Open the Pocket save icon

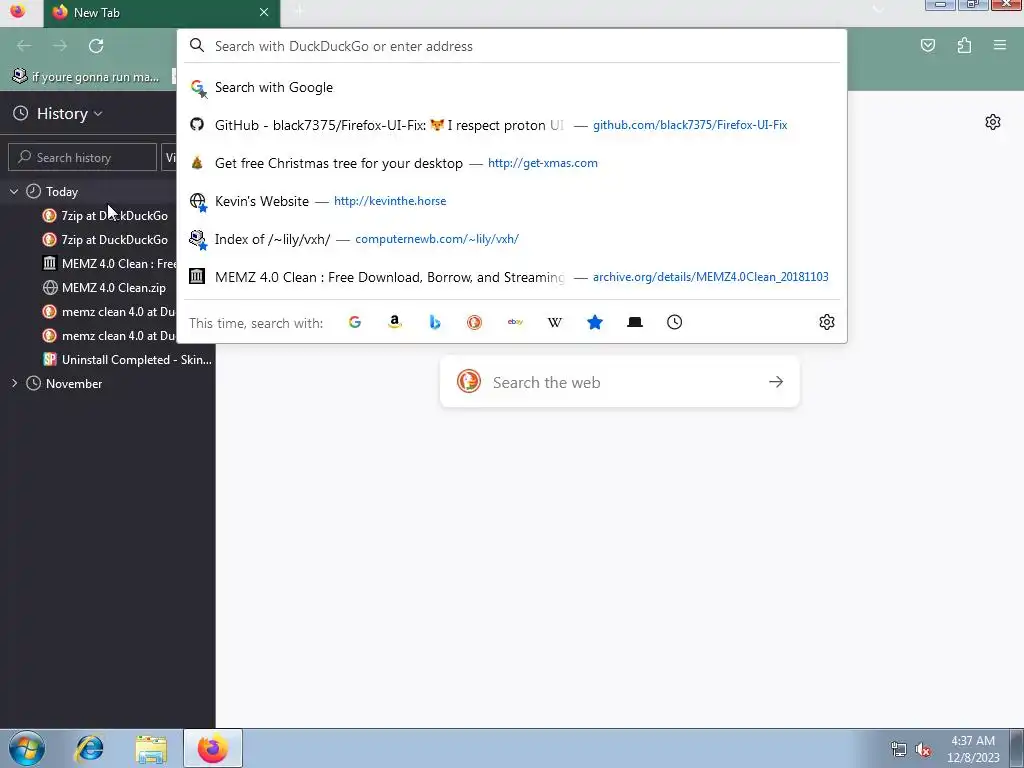click(x=928, y=45)
